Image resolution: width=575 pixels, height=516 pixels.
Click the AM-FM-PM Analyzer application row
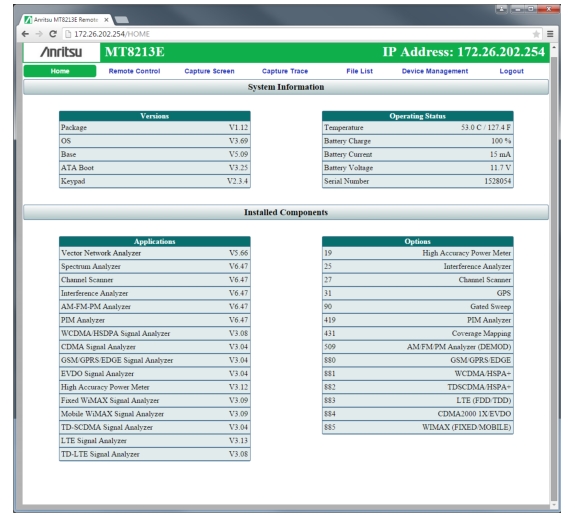[x=155, y=307]
